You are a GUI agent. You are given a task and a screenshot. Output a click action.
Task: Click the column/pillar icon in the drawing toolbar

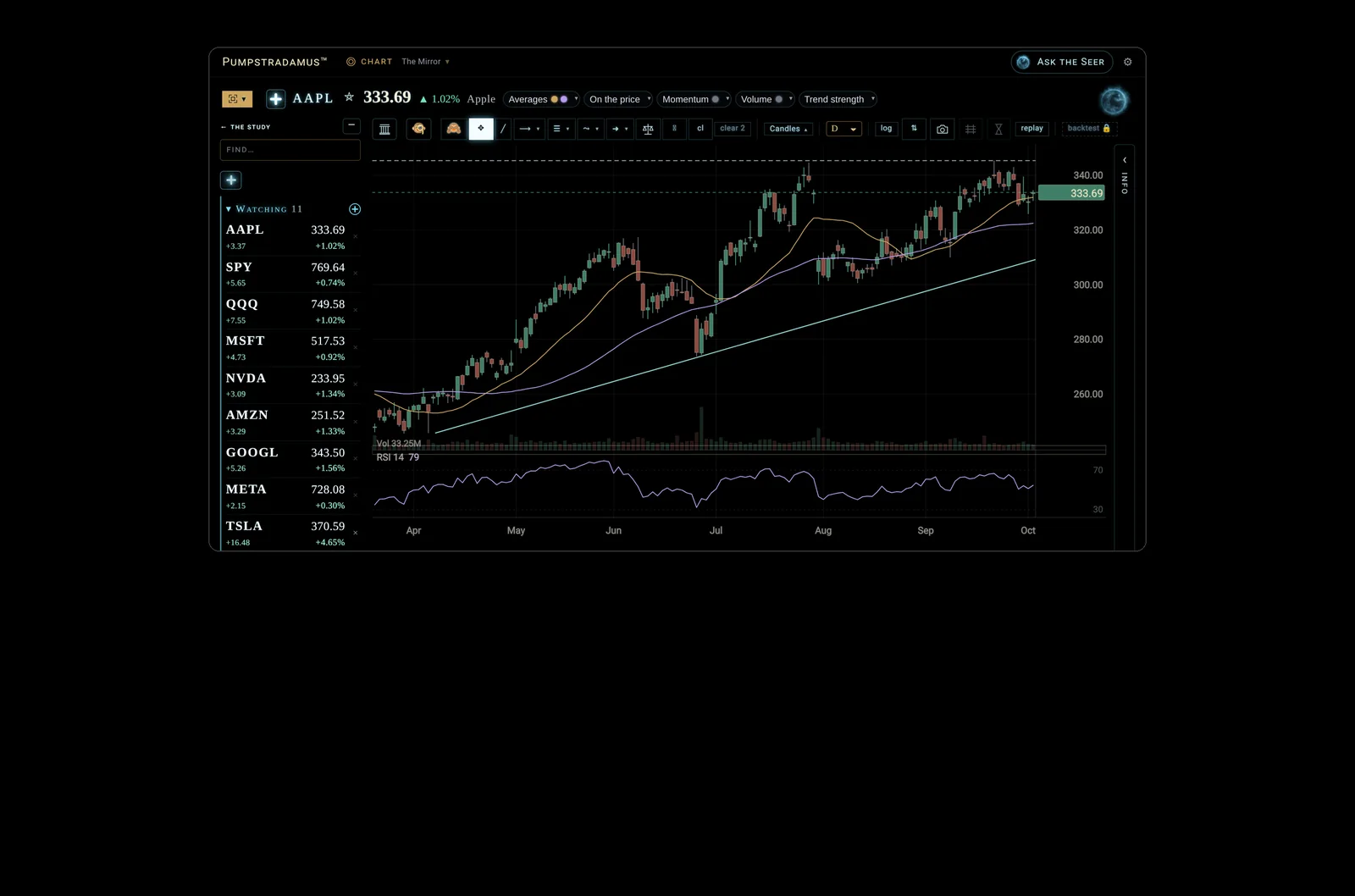pyautogui.click(x=384, y=129)
